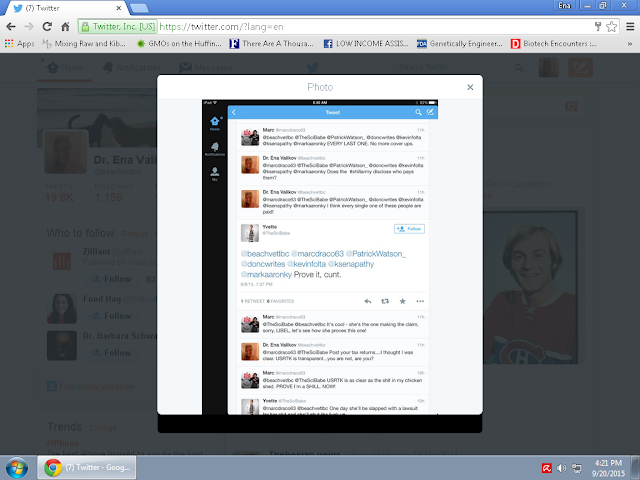Click the 'Find people you know' link
The image size is (640, 480).
pos(96,387)
